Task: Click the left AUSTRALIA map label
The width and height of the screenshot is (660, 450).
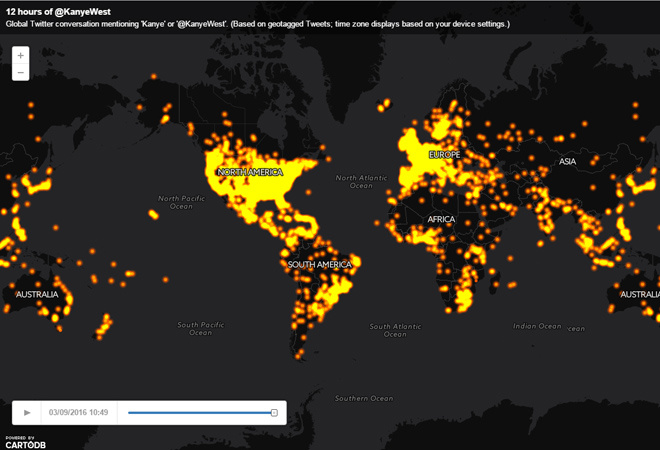Action: click(x=37, y=294)
